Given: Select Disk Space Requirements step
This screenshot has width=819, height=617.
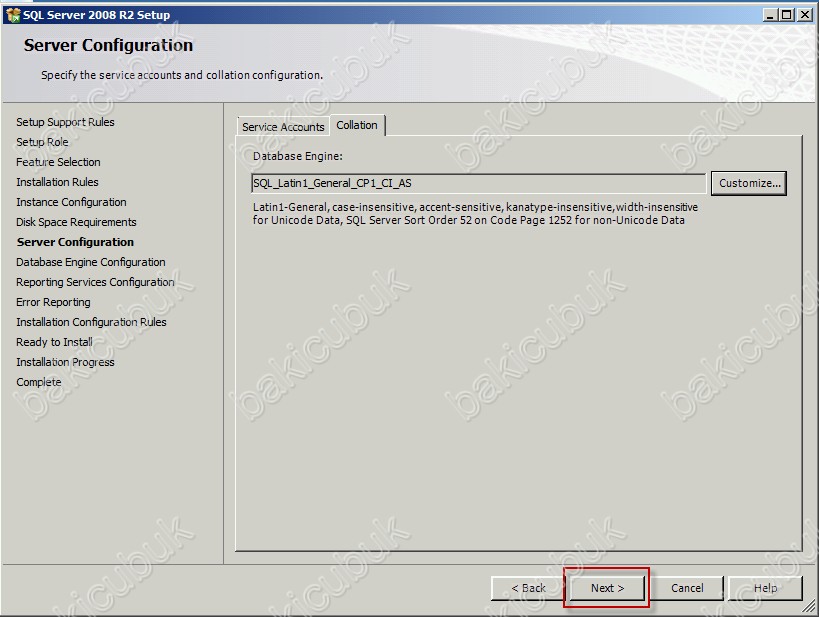Looking at the screenshot, I should pyautogui.click(x=76, y=222).
